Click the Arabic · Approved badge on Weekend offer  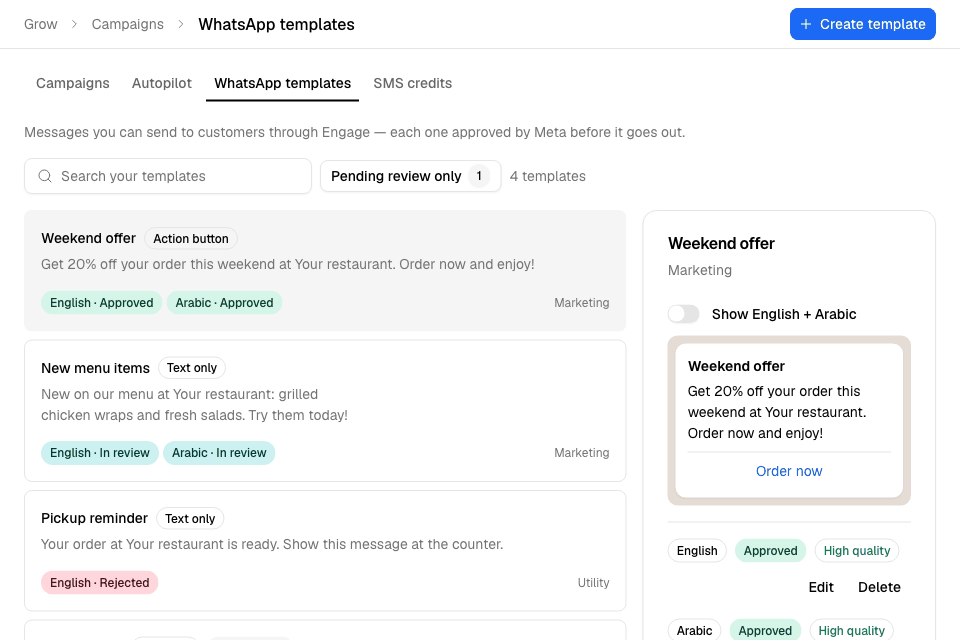click(224, 303)
